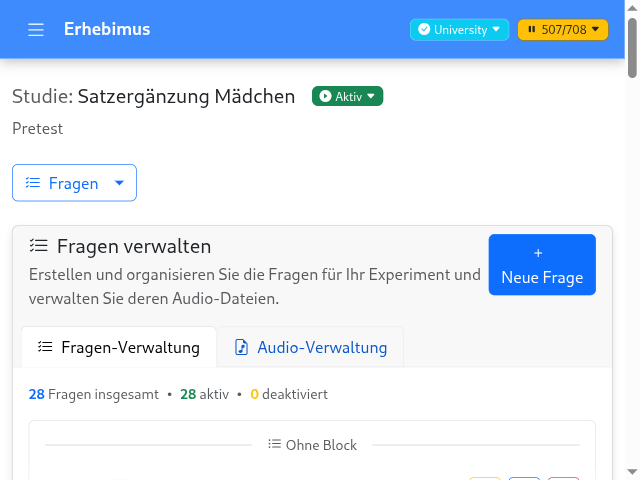Click the list icon on Fragen button
The image size is (640, 480).
click(x=33, y=183)
